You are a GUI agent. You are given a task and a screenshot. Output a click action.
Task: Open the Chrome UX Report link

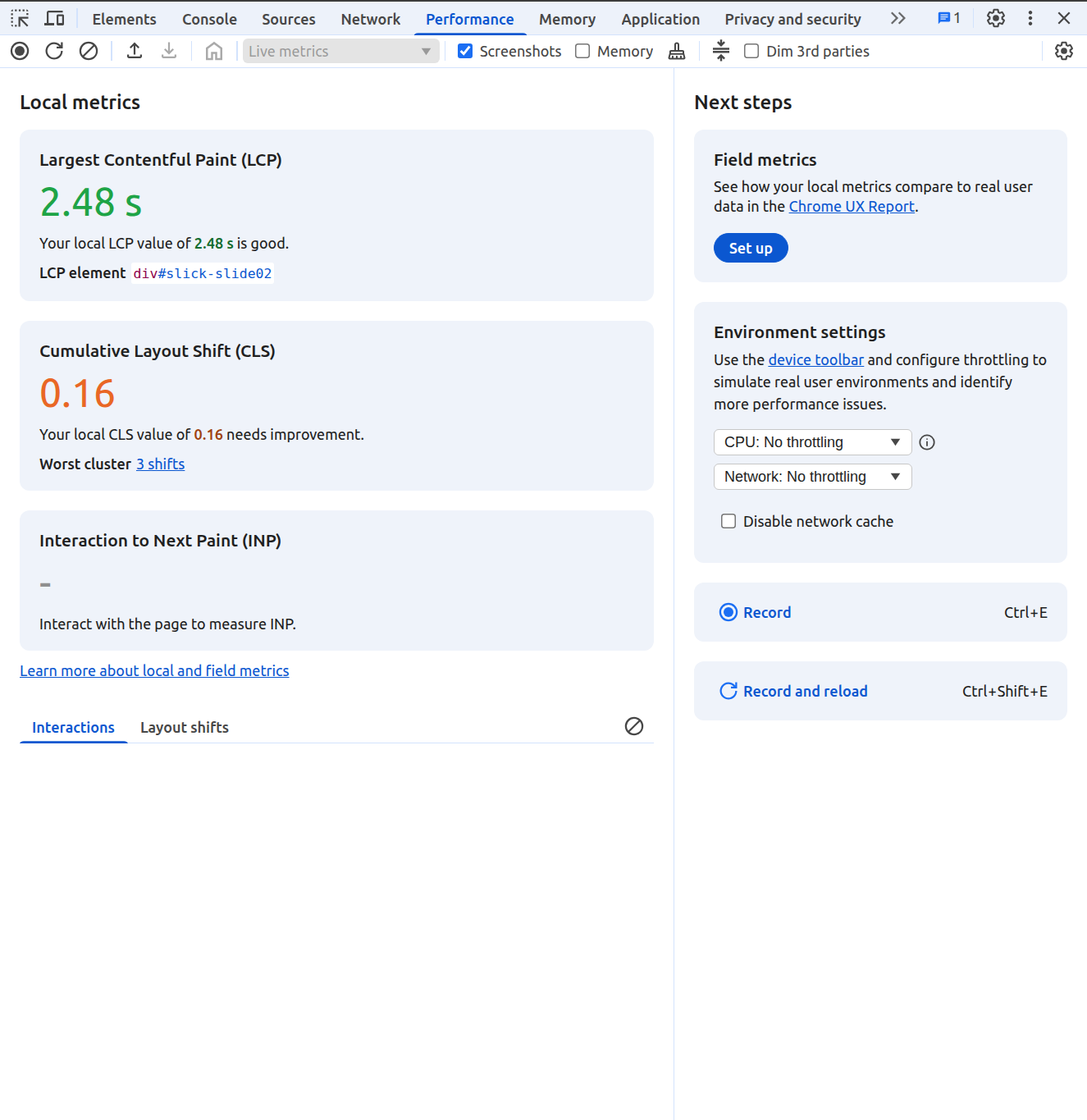tap(852, 207)
